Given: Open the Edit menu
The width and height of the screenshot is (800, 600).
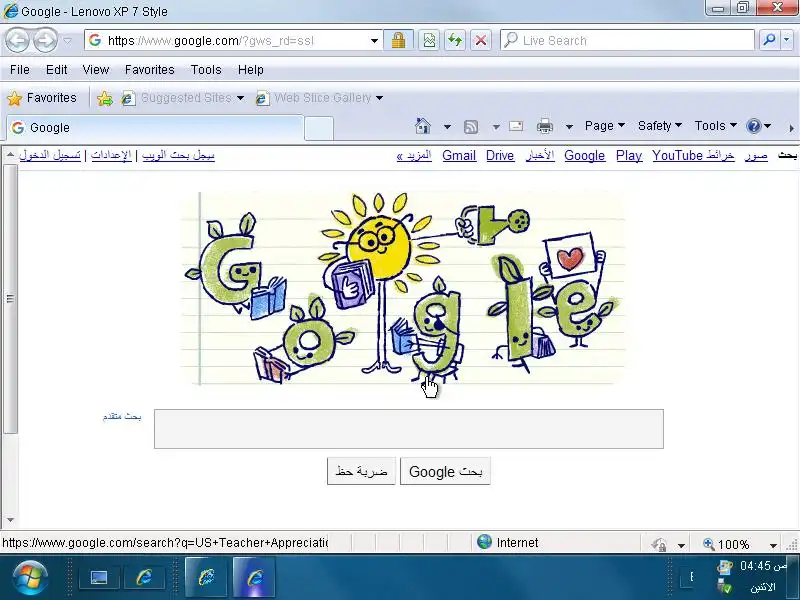Looking at the screenshot, I should tap(57, 70).
